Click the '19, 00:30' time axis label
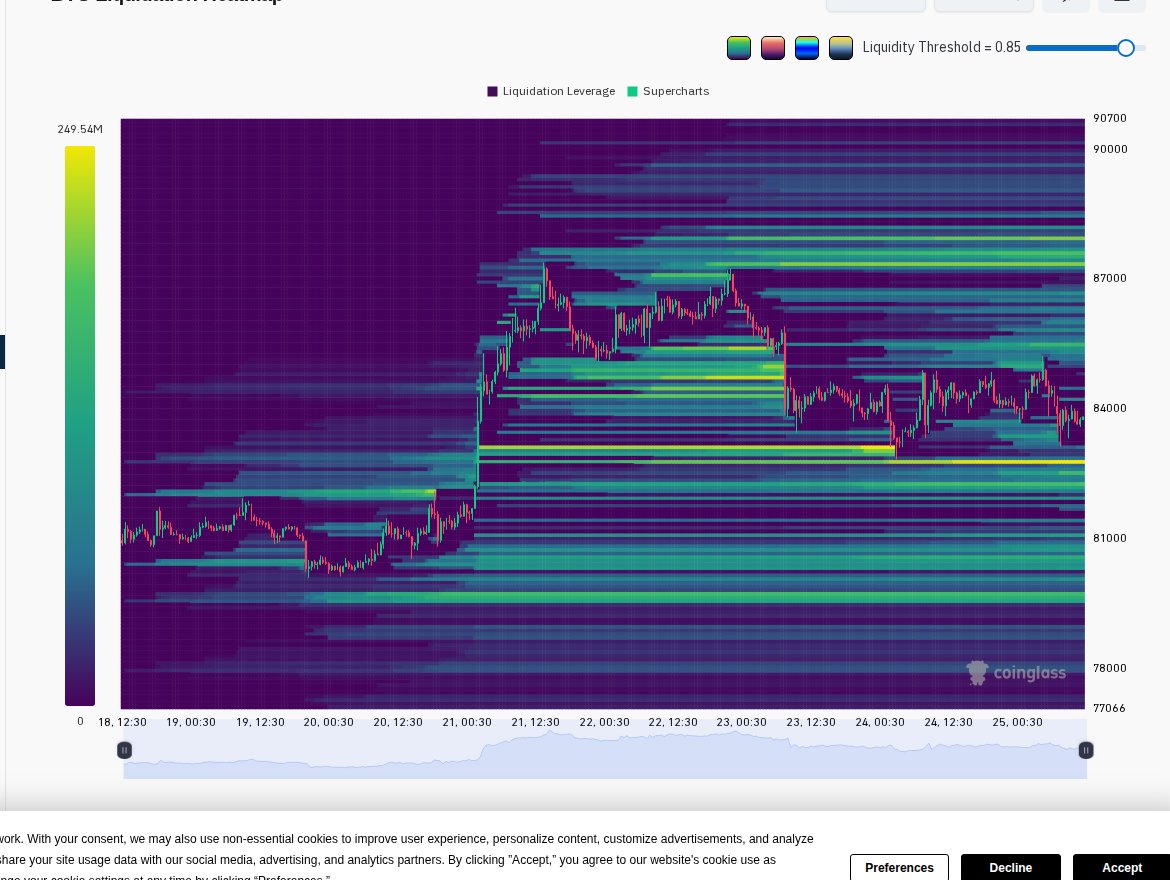This screenshot has height=880, width=1170. click(191, 722)
